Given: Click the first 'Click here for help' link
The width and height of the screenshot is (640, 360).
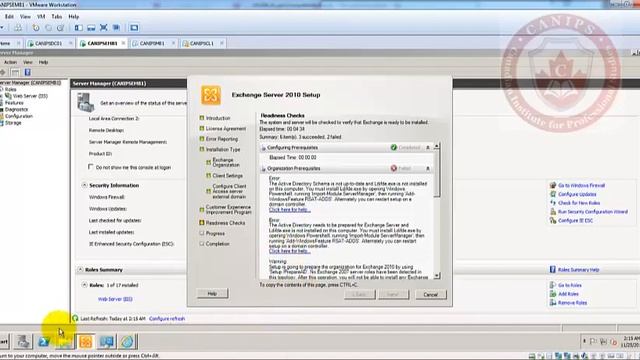Looking at the screenshot, I should click(289, 210).
